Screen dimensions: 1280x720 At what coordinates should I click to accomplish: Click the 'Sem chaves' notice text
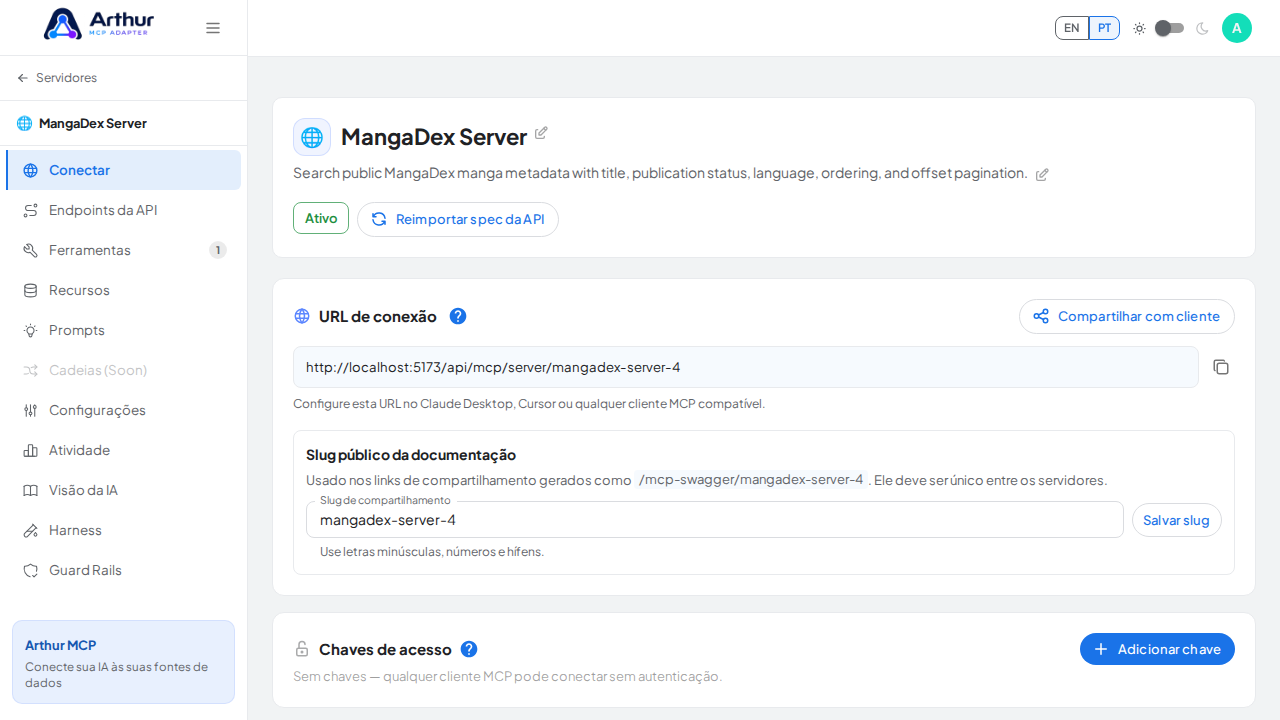(507, 676)
